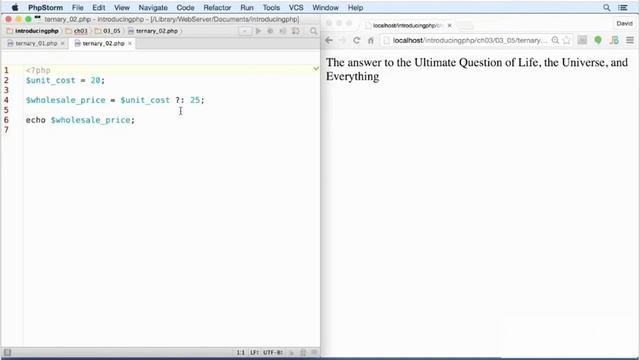The width and height of the screenshot is (640, 360).
Task: Open the Help menu
Action: click(355, 7)
